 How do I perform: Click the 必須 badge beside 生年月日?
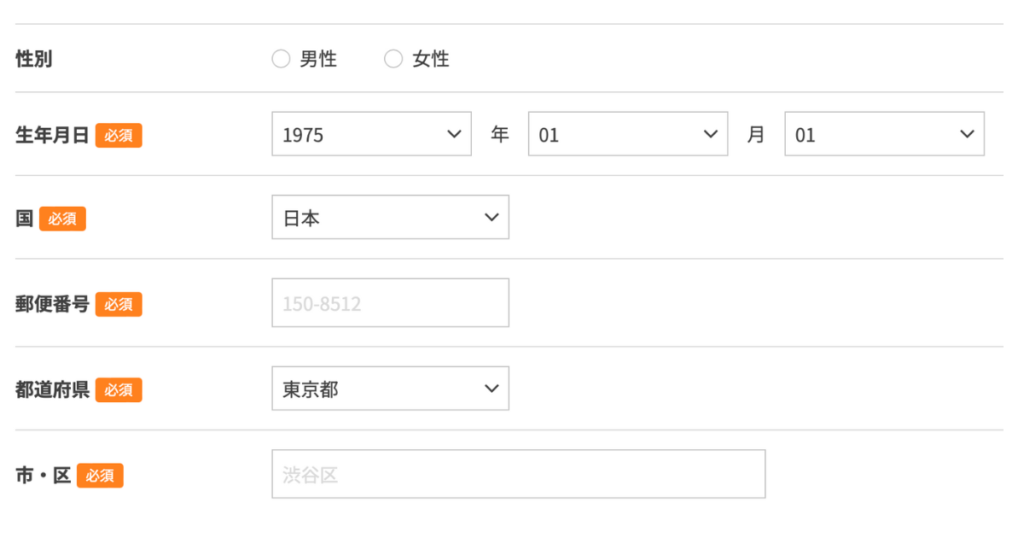(x=119, y=135)
